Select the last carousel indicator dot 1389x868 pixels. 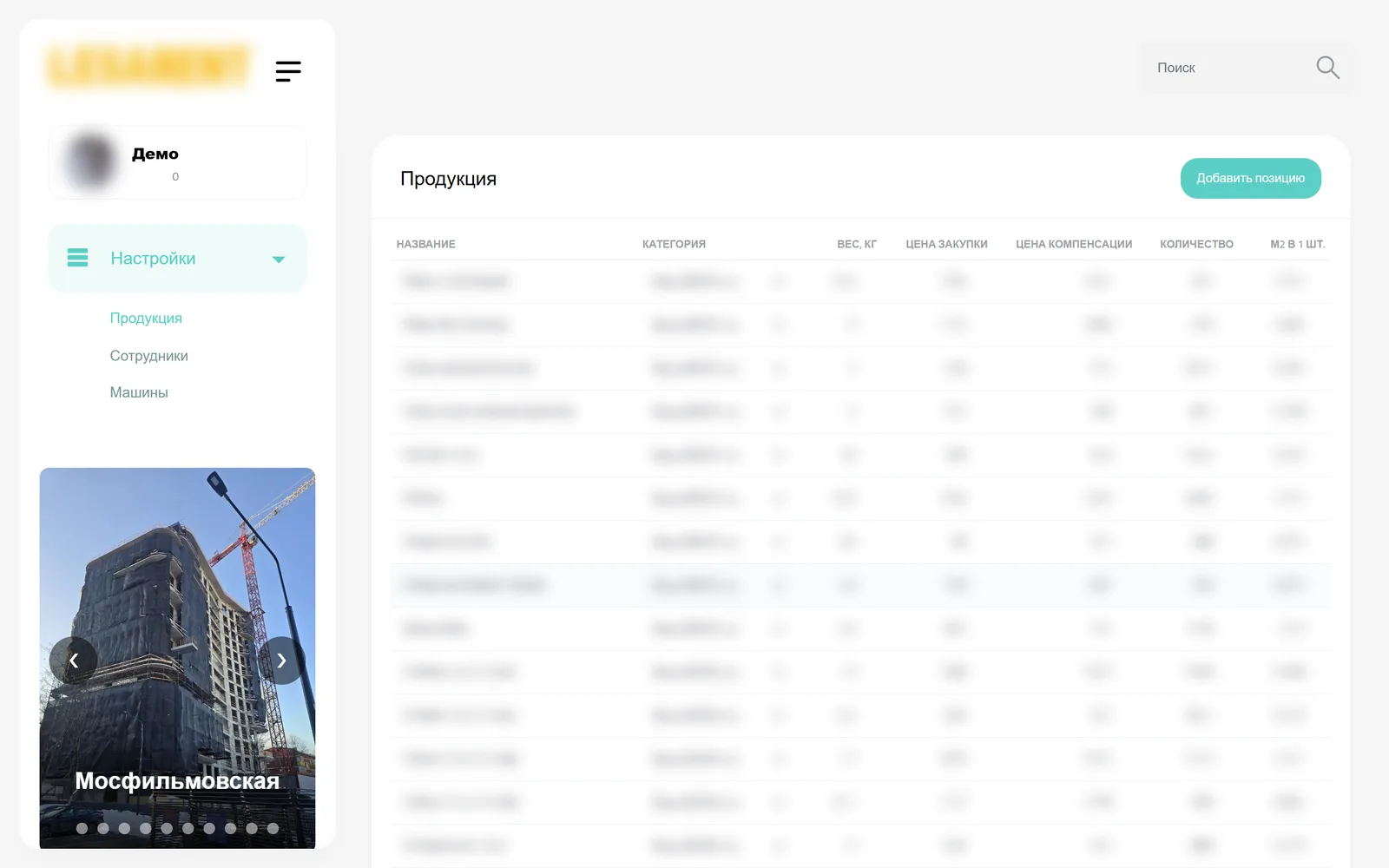[x=273, y=828]
